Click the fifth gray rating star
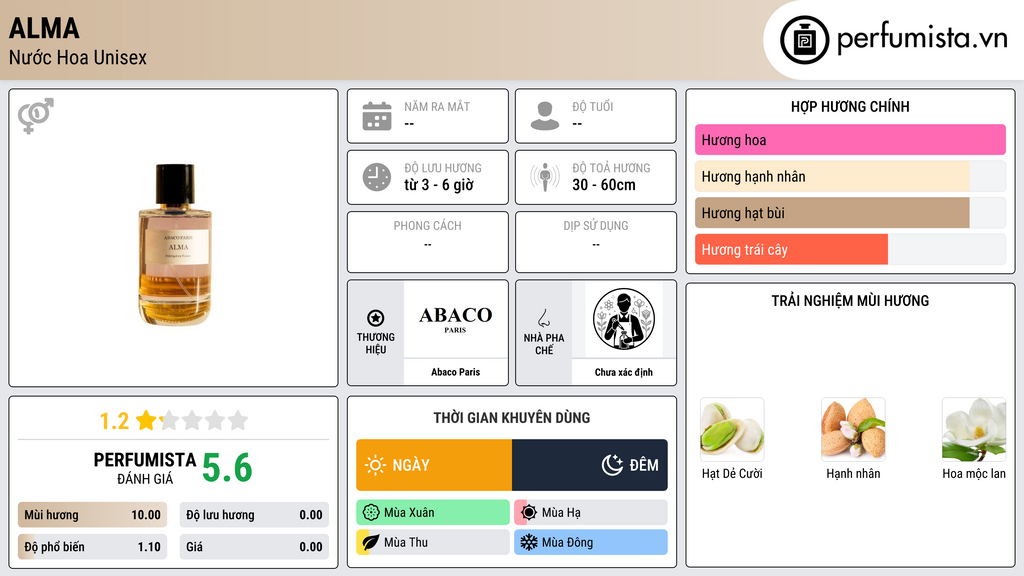This screenshot has height=576, width=1024. [x=238, y=420]
